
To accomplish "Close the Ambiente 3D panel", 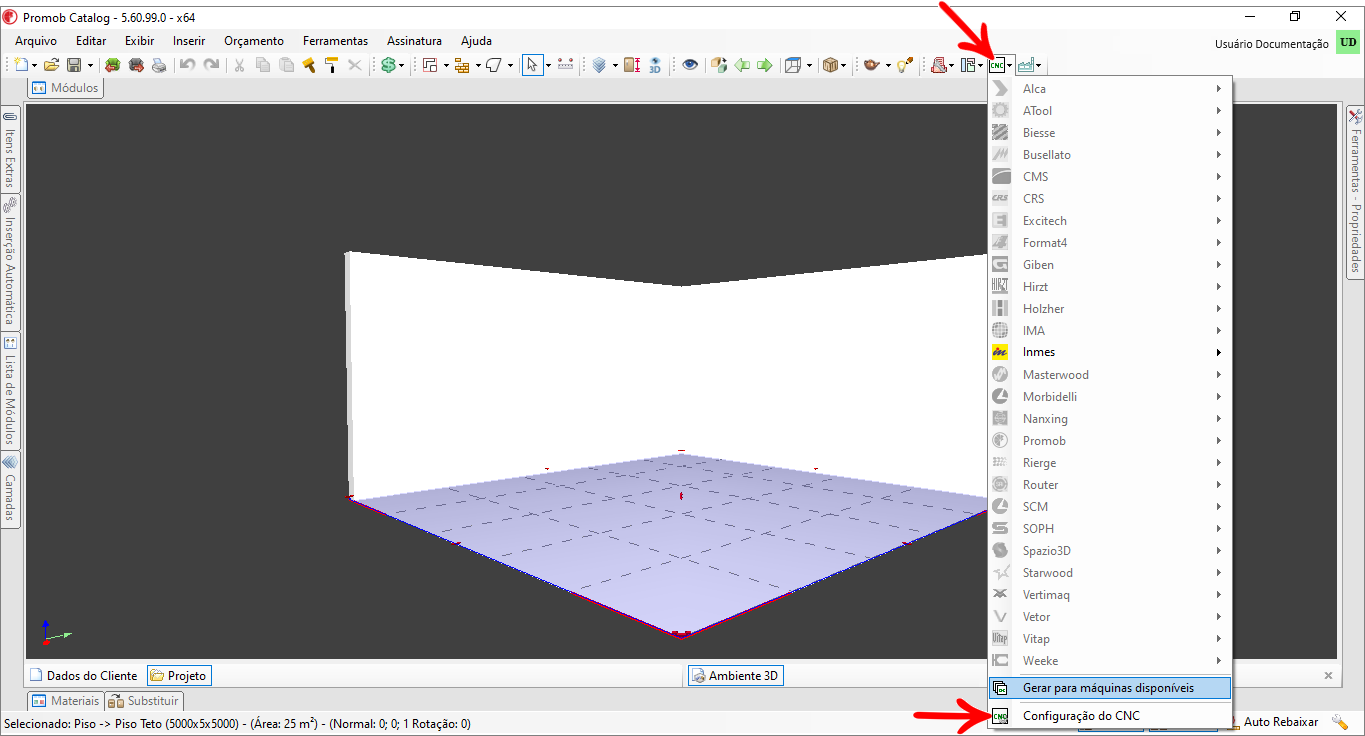I will pos(1329,676).
